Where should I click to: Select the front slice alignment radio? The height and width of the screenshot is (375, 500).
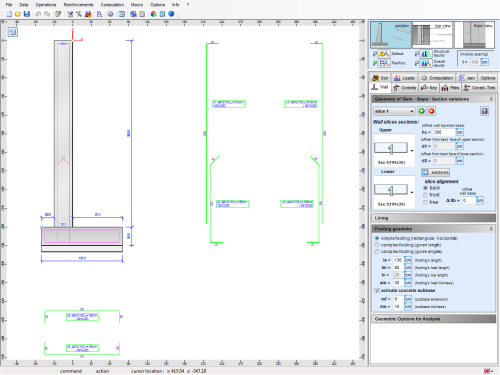pyautogui.click(x=425, y=195)
